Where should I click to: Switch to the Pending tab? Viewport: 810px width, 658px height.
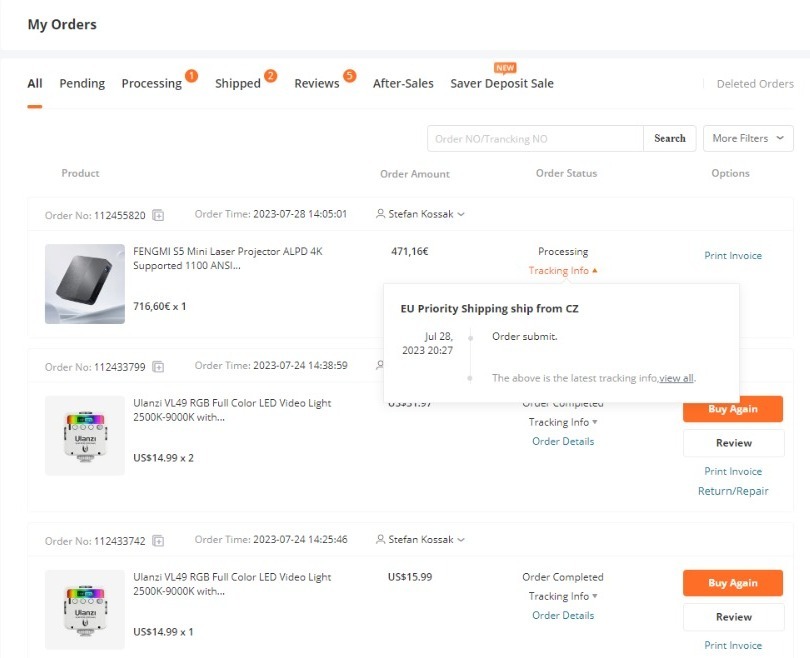[82, 84]
